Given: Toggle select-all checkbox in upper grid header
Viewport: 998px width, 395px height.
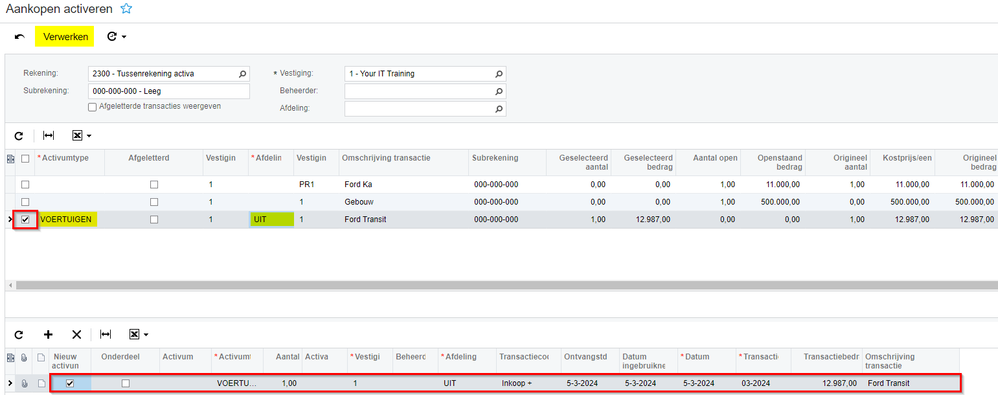Looking at the screenshot, I should (x=25, y=158).
